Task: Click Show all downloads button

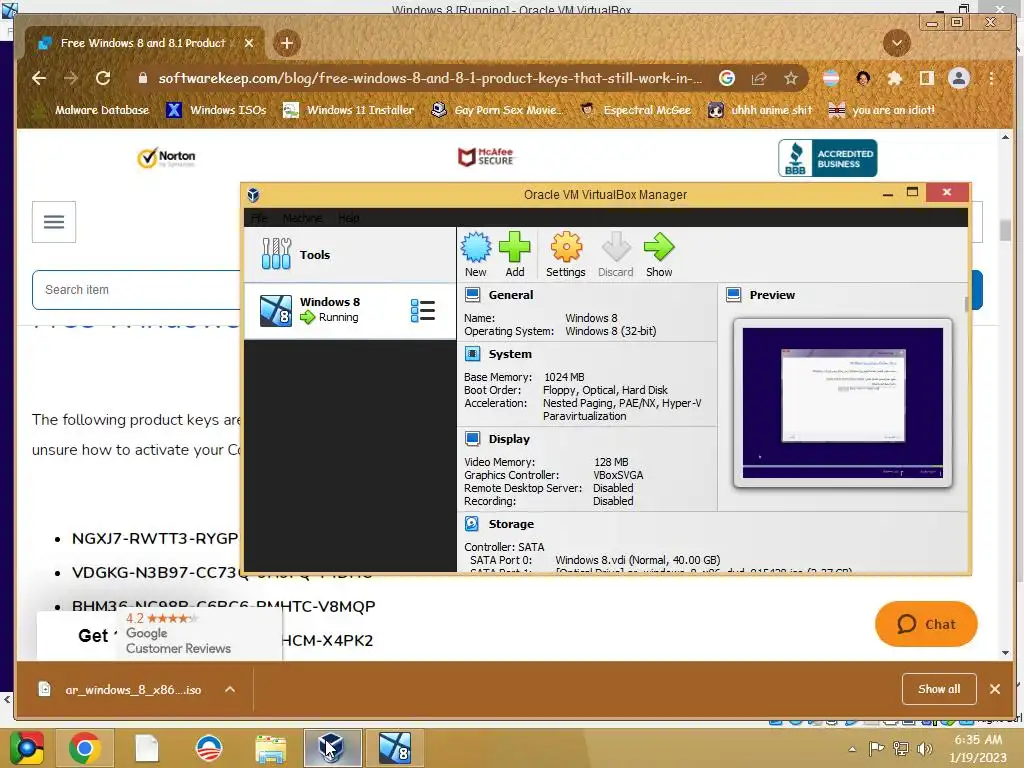Action: point(939,689)
